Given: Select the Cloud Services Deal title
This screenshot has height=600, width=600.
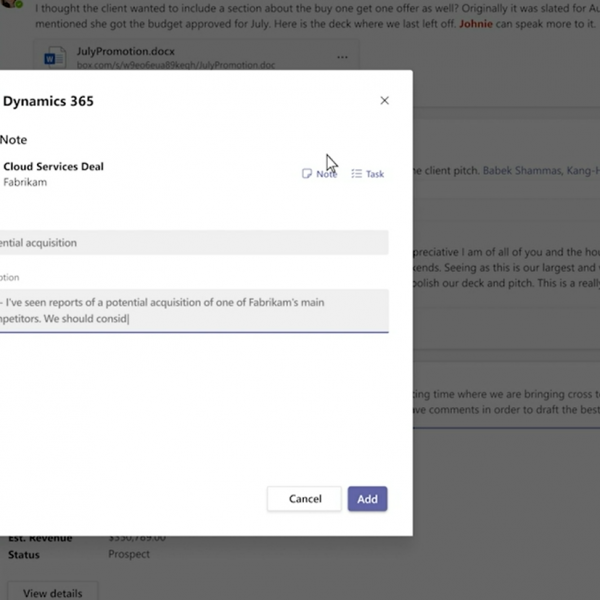Looking at the screenshot, I should pyautogui.click(x=54, y=166).
